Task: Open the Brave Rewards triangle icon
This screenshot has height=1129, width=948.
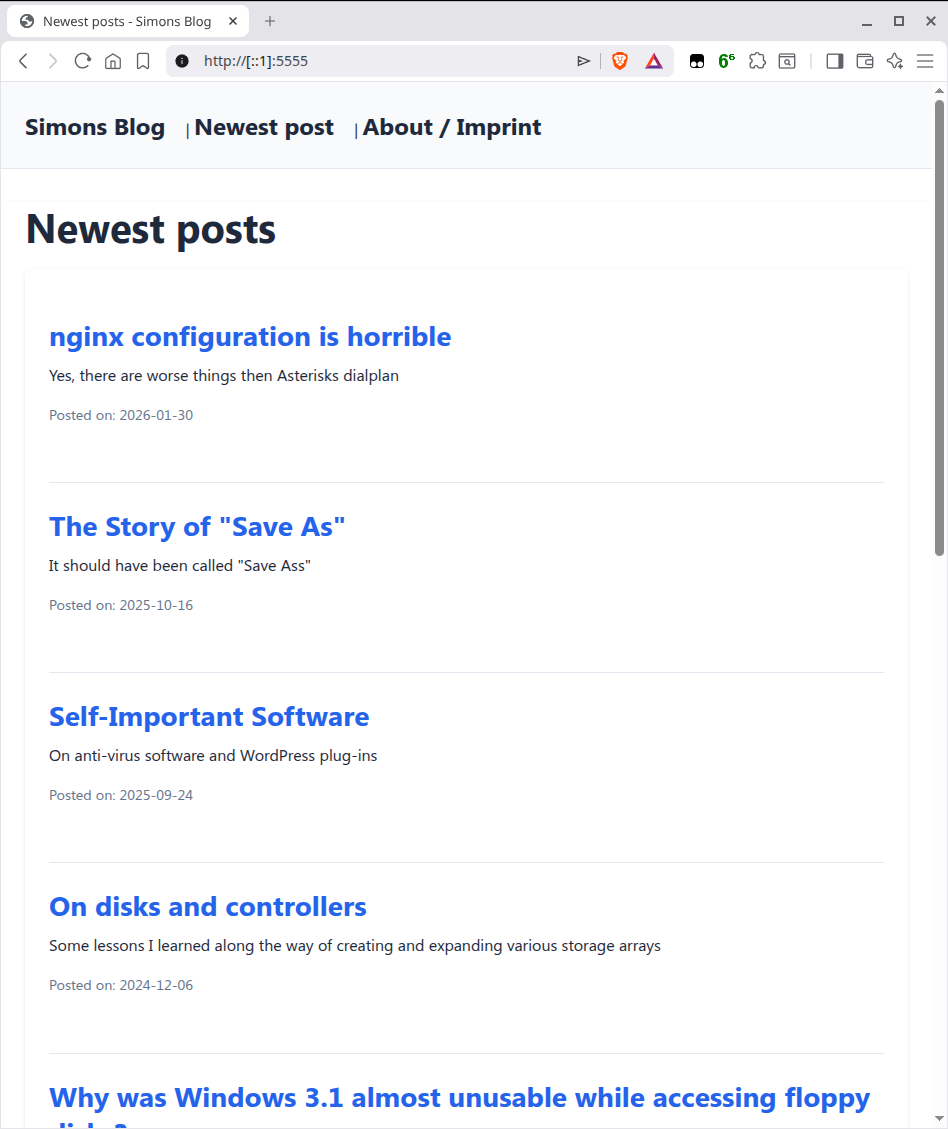Action: (653, 61)
